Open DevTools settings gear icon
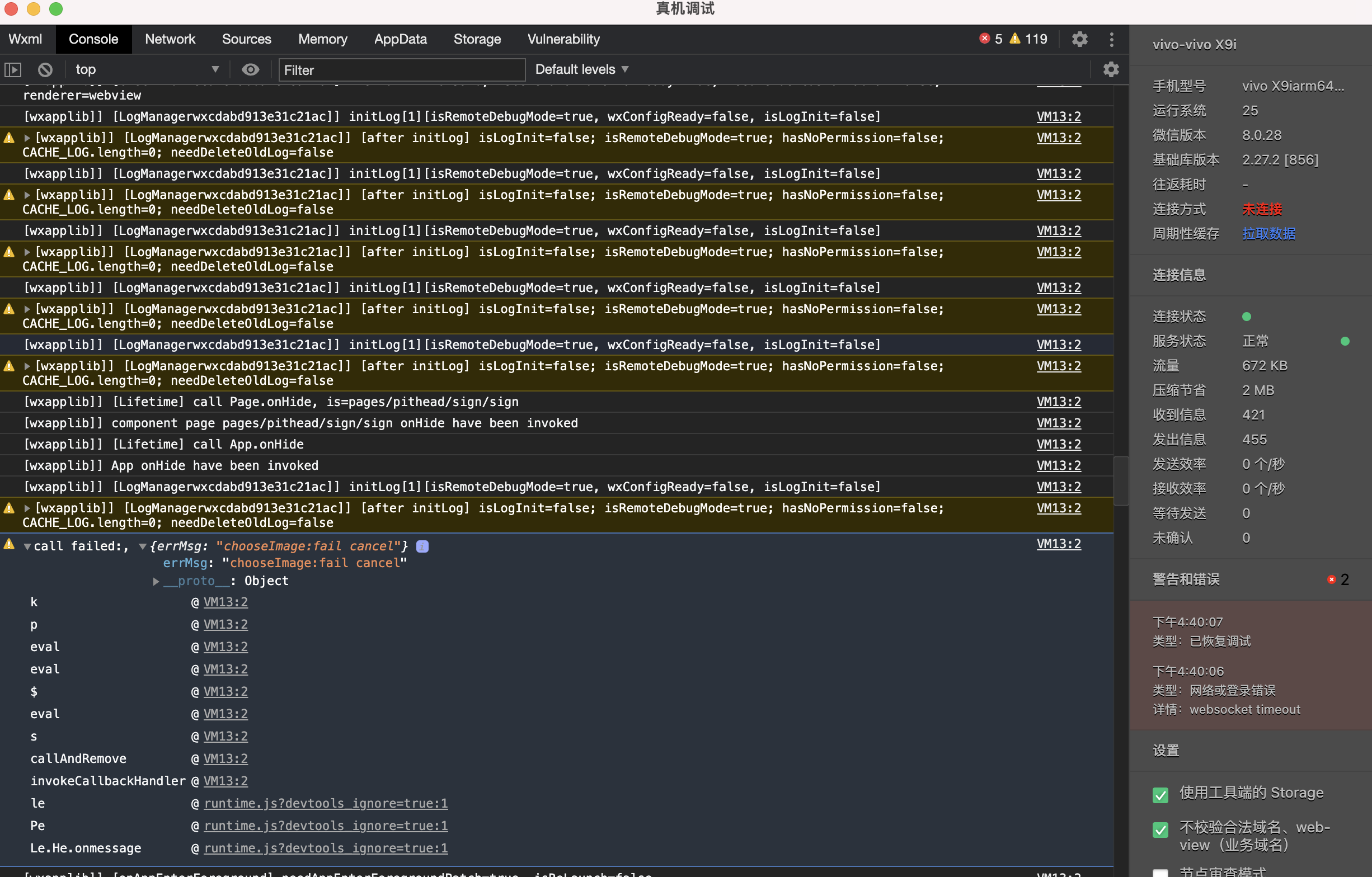This screenshot has height=877, width=1372. pos(1079,39)
